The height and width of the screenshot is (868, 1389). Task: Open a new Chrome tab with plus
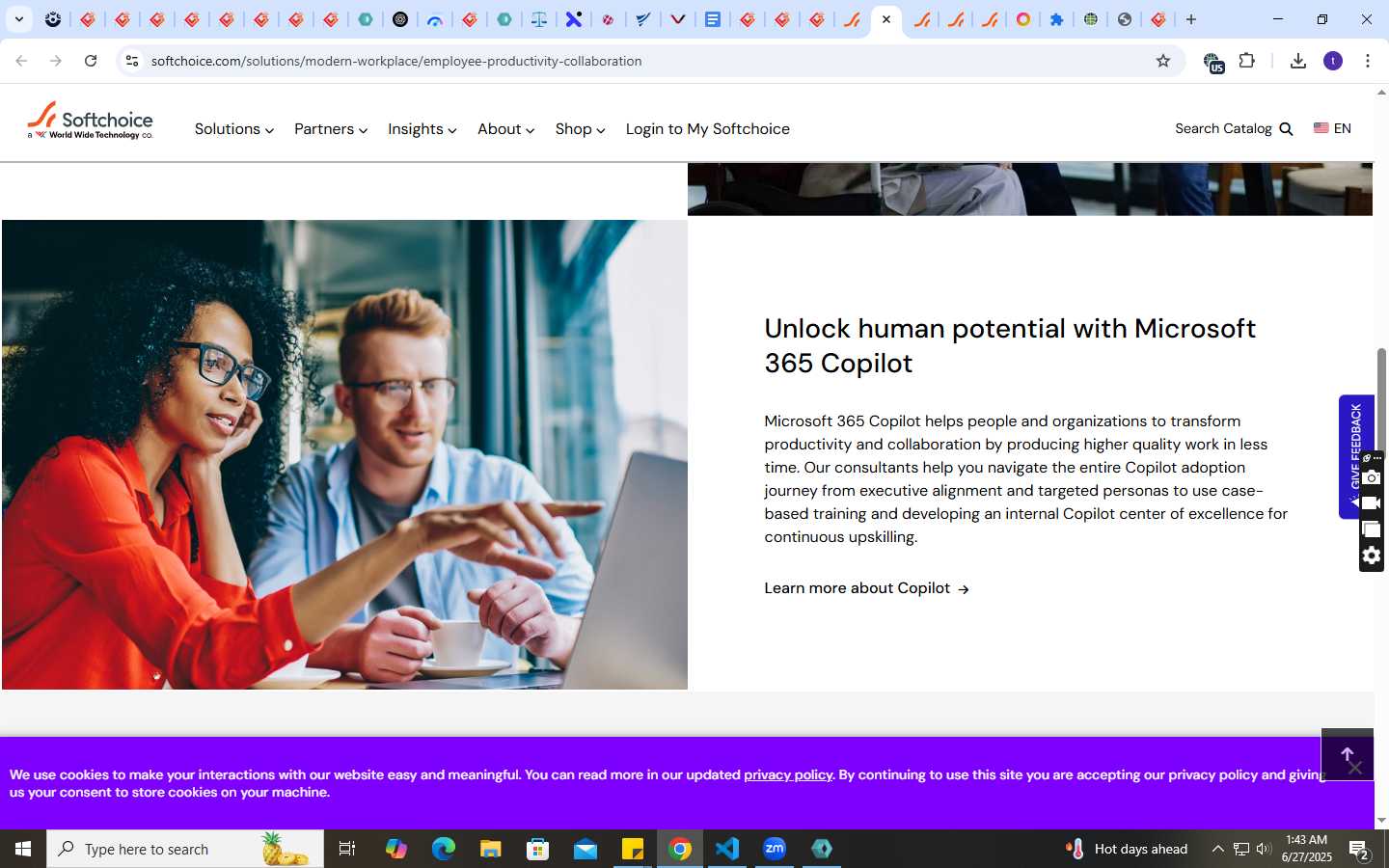pyautogui.click(x=1191, y=19)
